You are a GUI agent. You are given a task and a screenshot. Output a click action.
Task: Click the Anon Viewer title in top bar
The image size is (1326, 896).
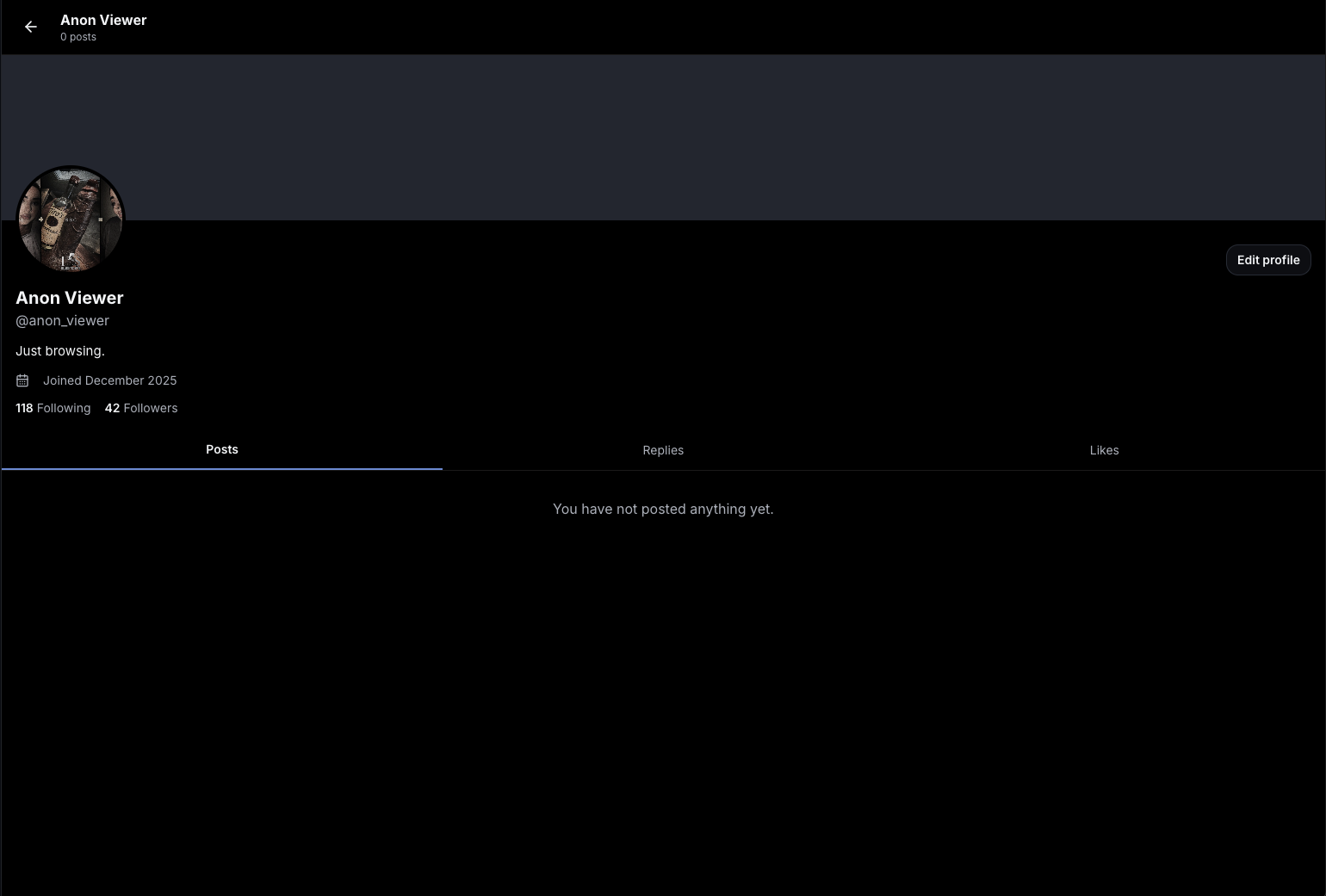(103, 20)
